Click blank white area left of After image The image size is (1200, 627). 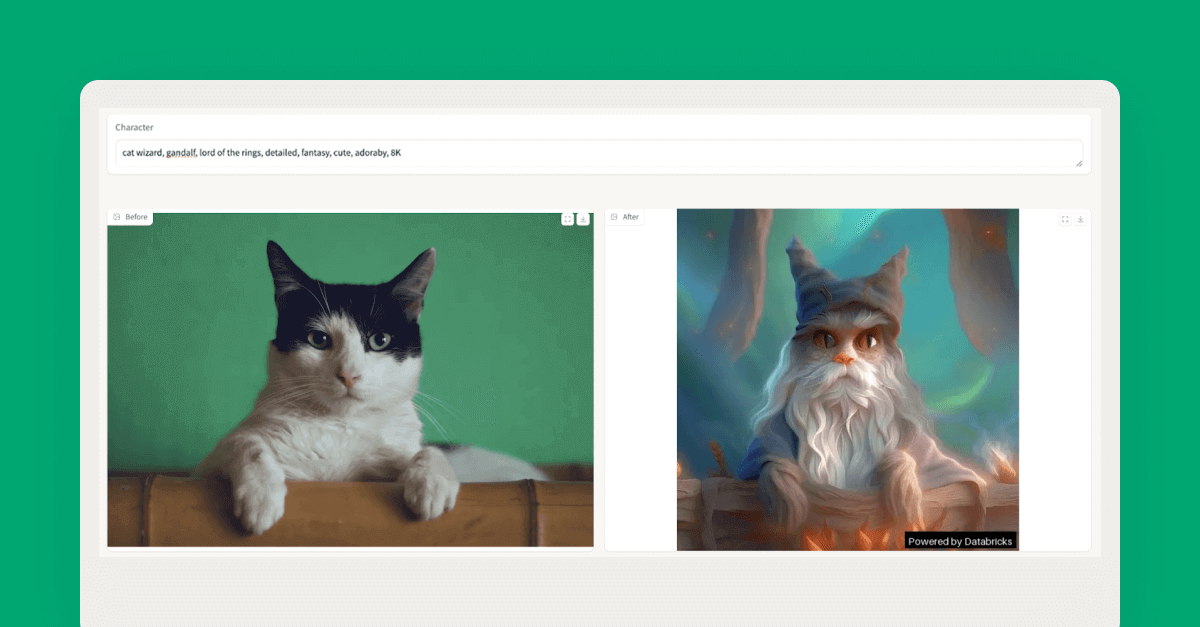point(640,400)
